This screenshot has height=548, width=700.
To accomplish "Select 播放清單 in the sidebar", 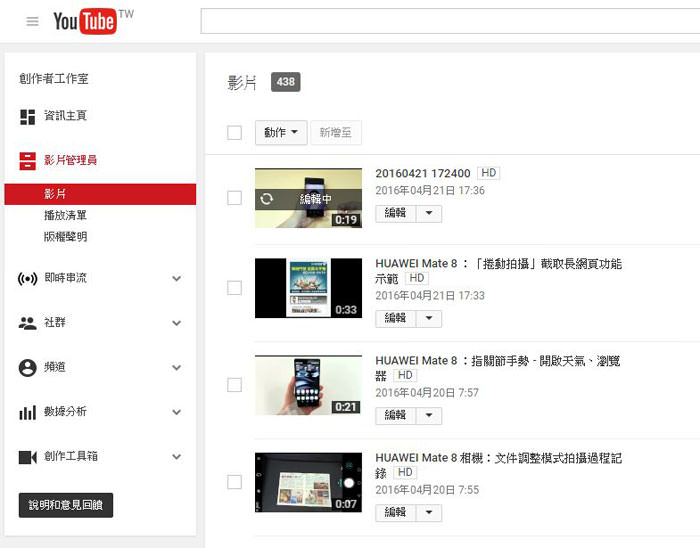I will click(65, 215).
